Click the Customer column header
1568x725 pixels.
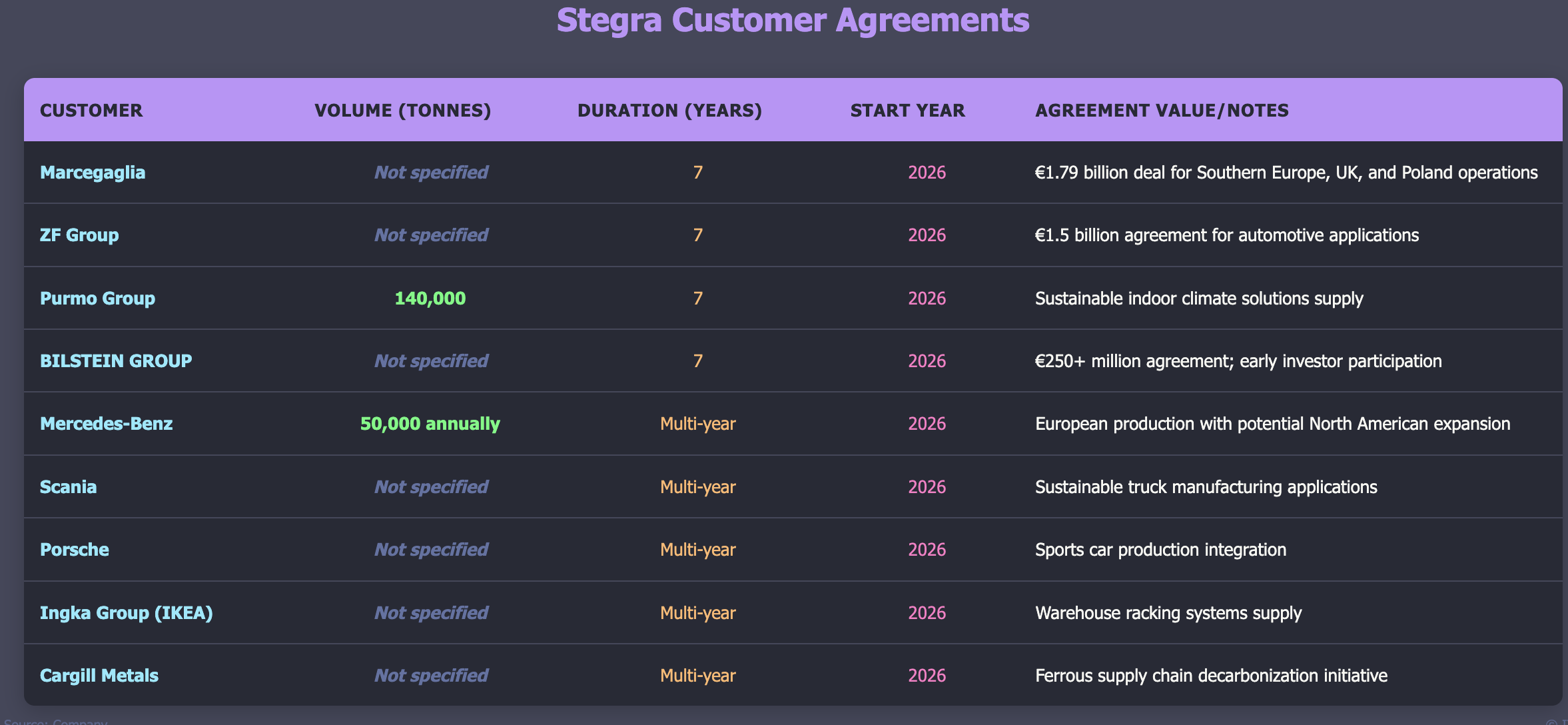tap(91, 111)
